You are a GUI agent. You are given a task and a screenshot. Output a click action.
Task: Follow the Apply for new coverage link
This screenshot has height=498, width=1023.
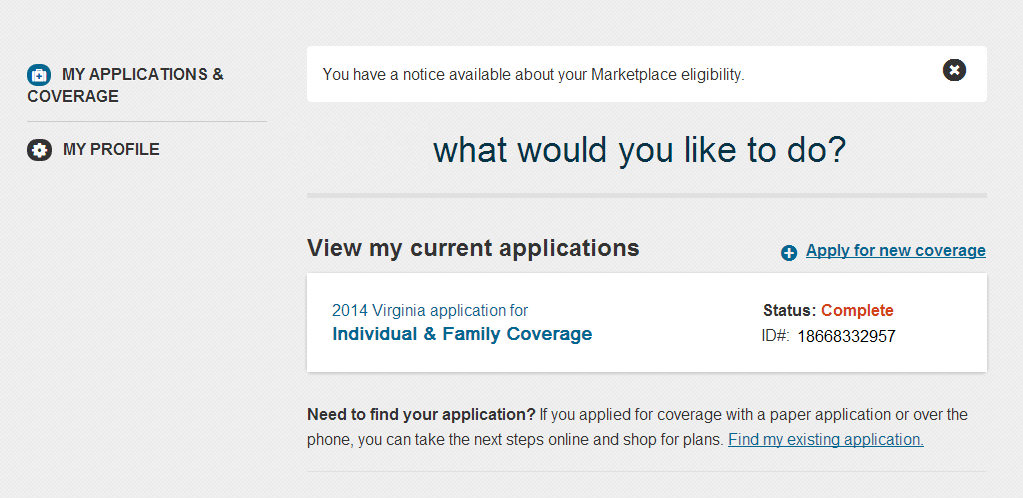pos(896,251)
